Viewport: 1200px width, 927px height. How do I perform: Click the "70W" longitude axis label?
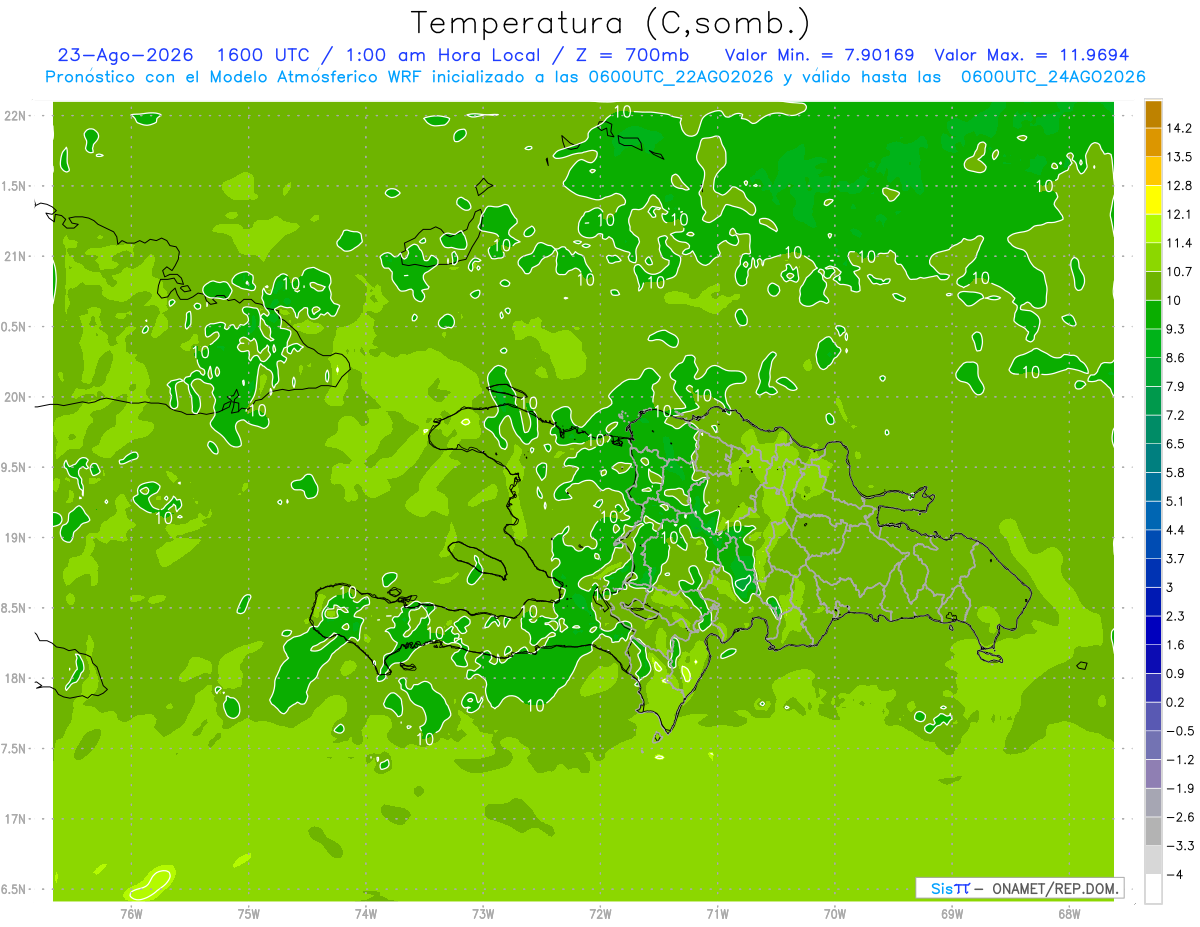835,914
